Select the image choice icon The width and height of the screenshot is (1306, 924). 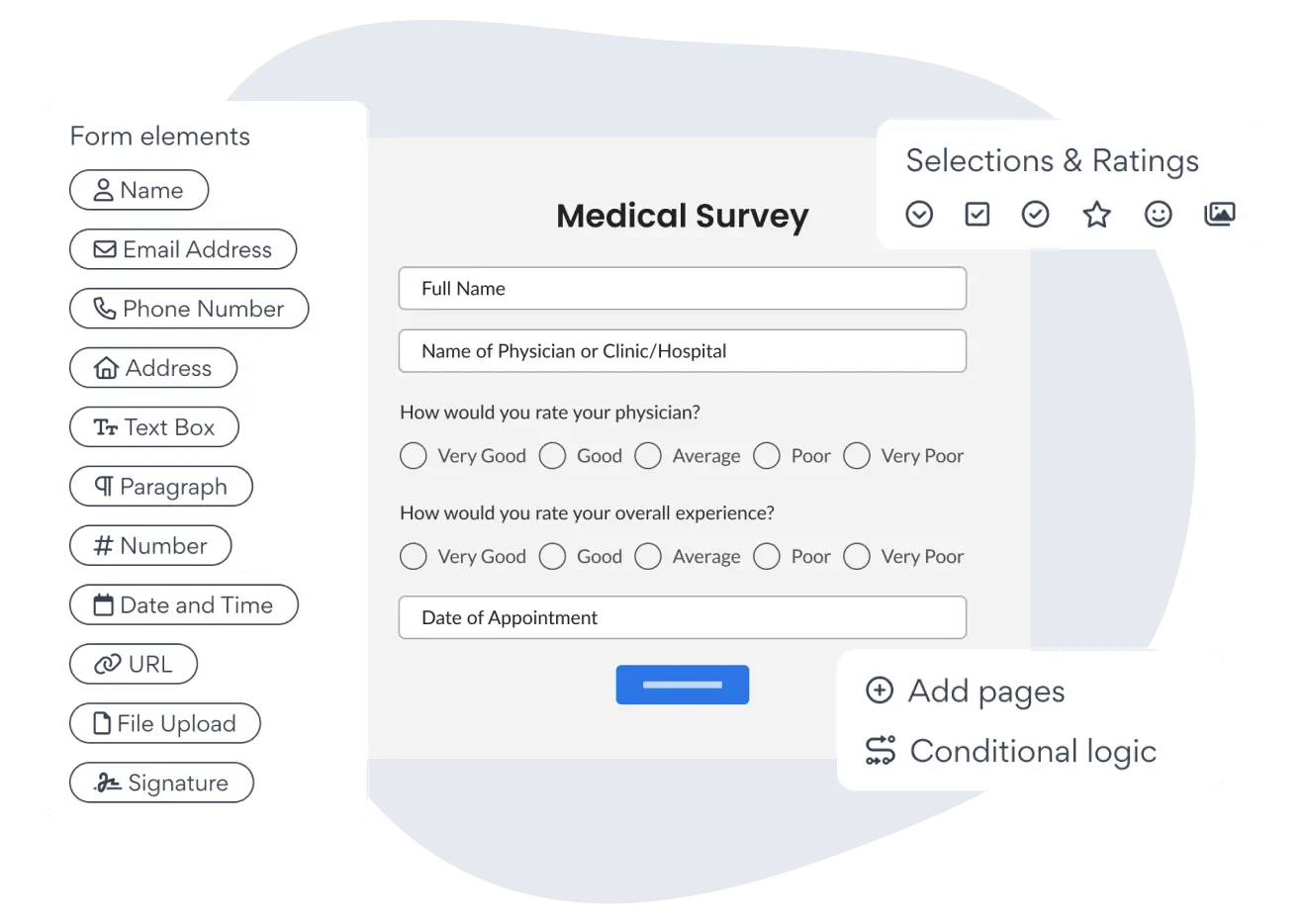1219,214
